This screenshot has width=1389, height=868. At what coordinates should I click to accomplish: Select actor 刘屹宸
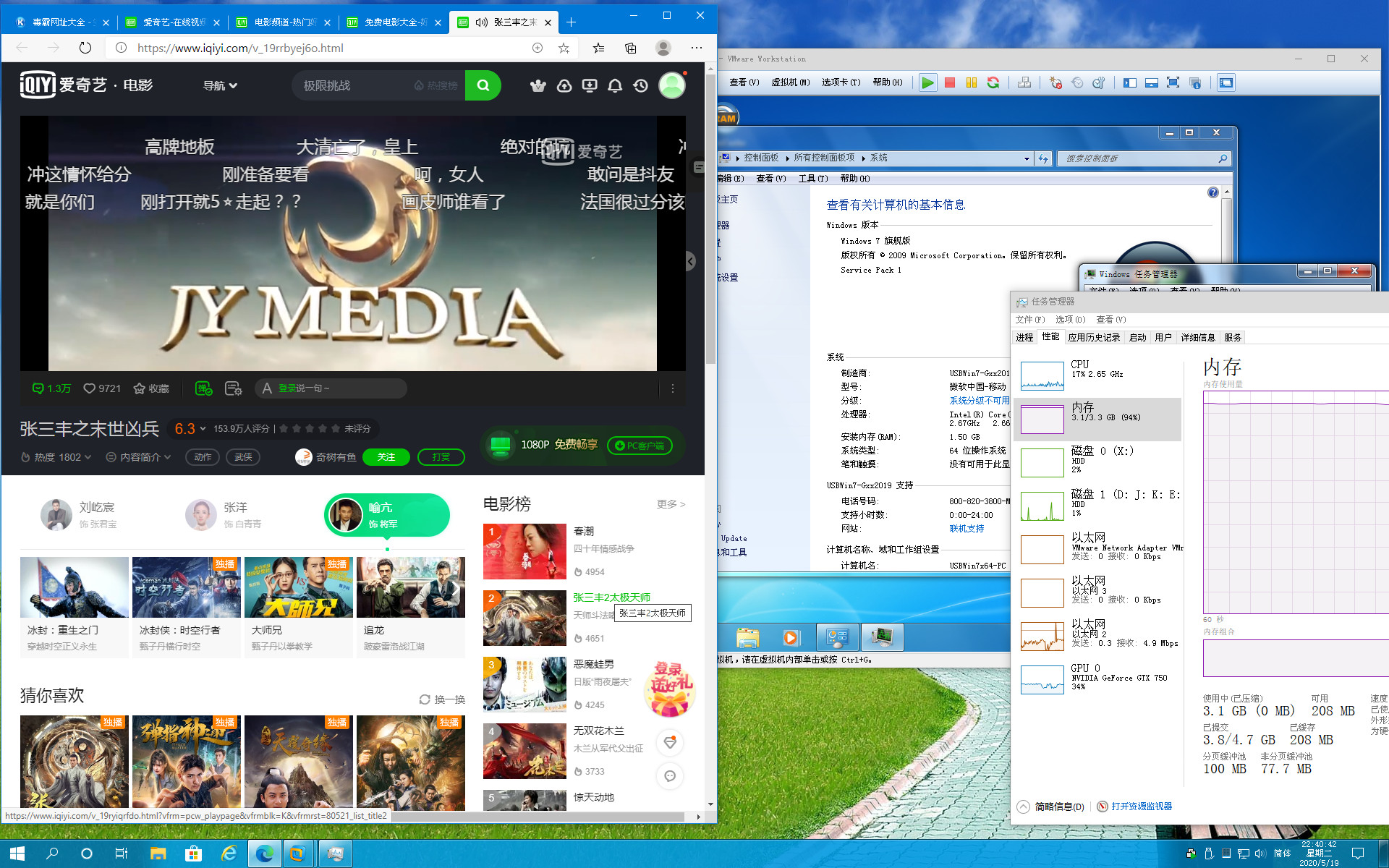[78, 514]
